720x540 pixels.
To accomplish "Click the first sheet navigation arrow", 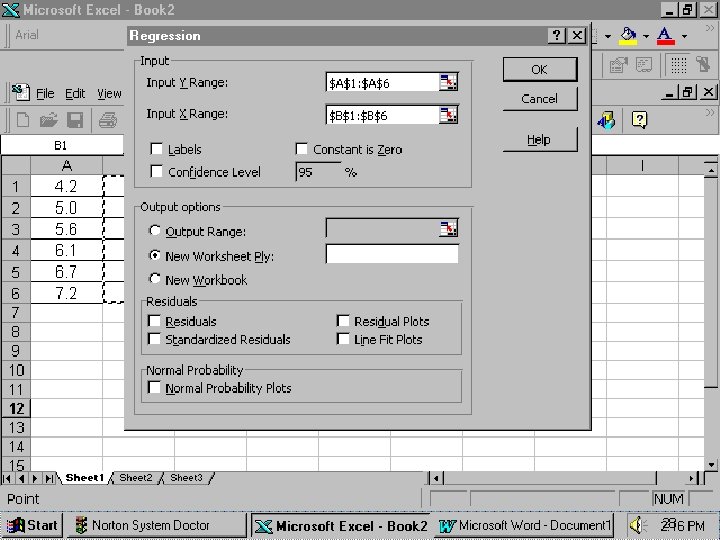I will pos(7,478).
